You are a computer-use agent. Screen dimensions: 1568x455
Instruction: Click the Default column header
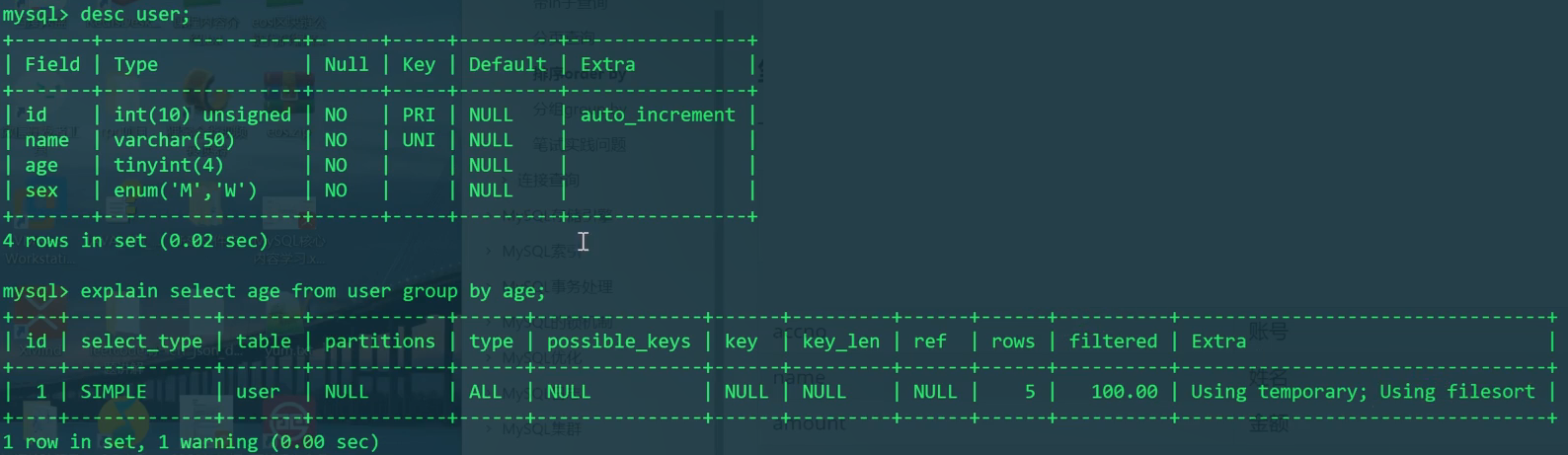(x=507, y=64)
